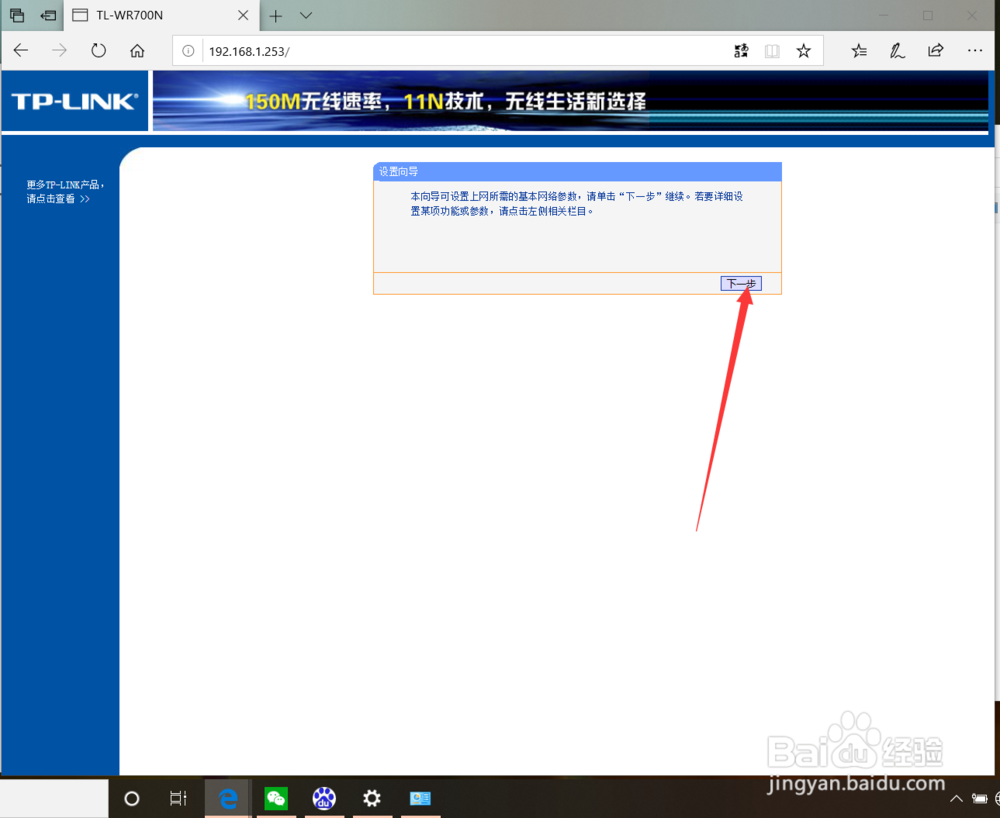
Task: Open a new browser tab
Action: pyautogui.click(x=276, y=16)
